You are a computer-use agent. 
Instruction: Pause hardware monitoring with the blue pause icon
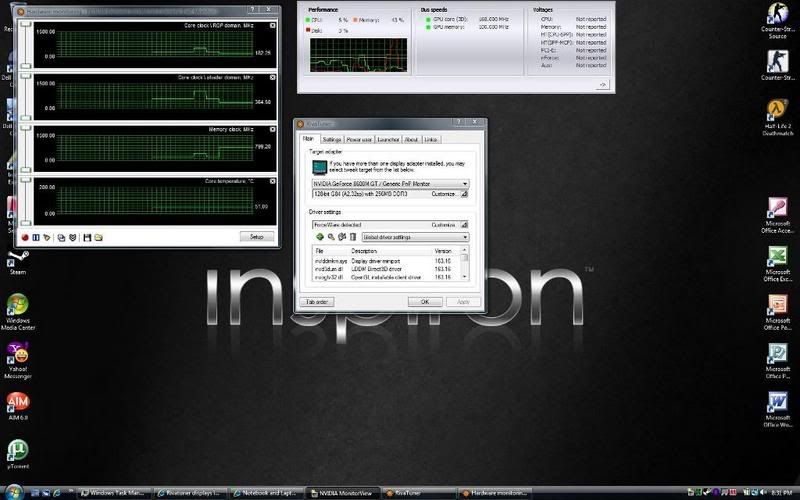(x=36, y=238)
